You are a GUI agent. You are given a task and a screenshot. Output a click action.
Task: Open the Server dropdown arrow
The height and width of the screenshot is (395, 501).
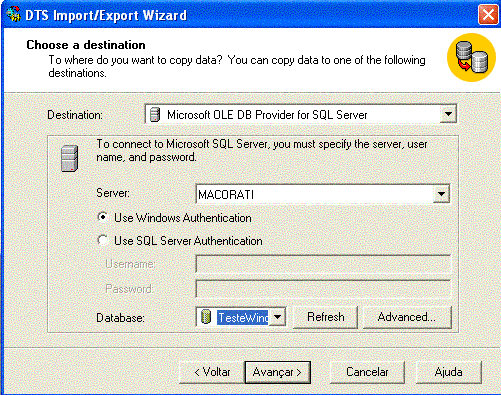[x=441, y=194]
